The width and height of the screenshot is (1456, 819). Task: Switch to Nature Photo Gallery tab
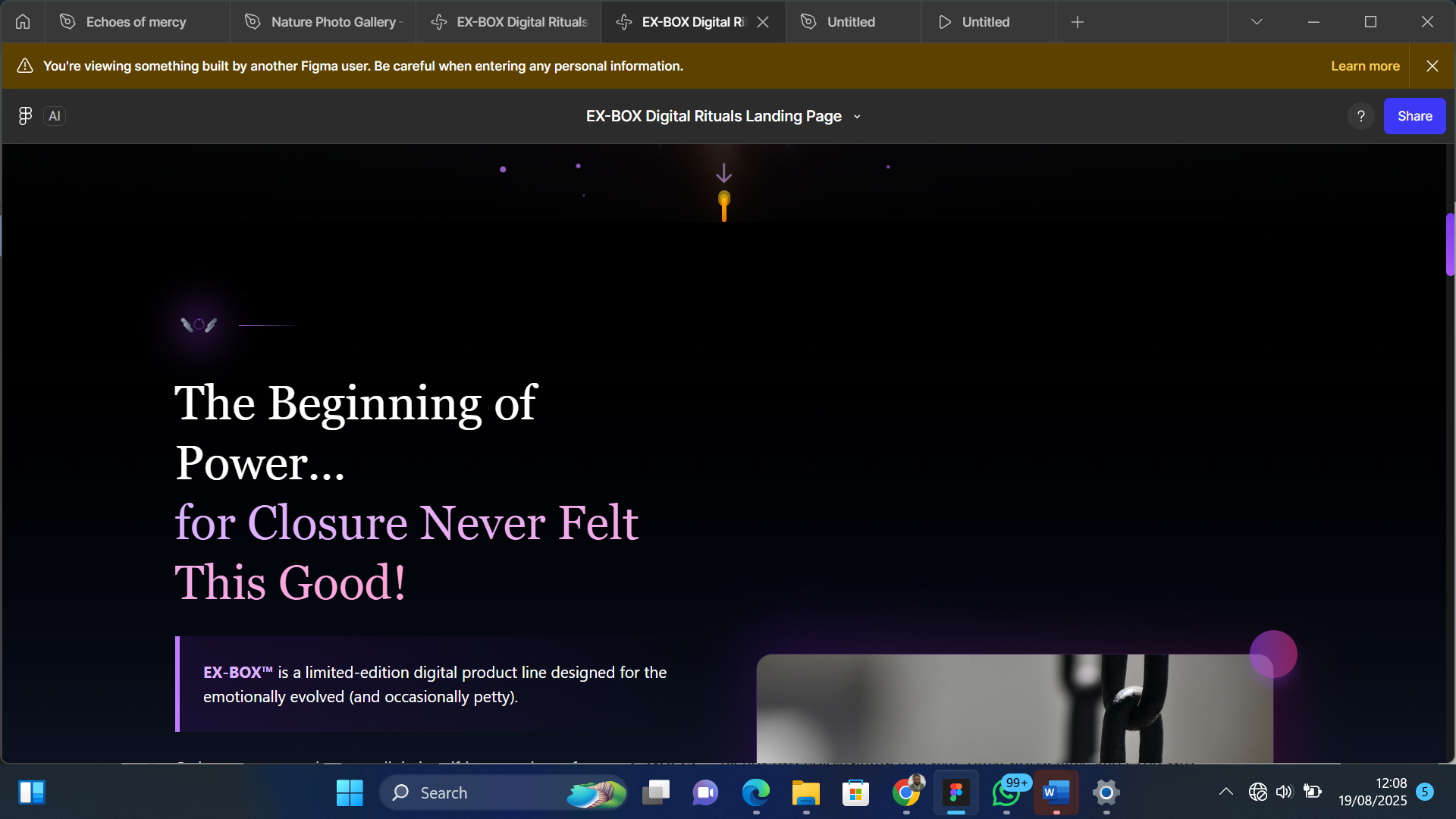(334, 22)
